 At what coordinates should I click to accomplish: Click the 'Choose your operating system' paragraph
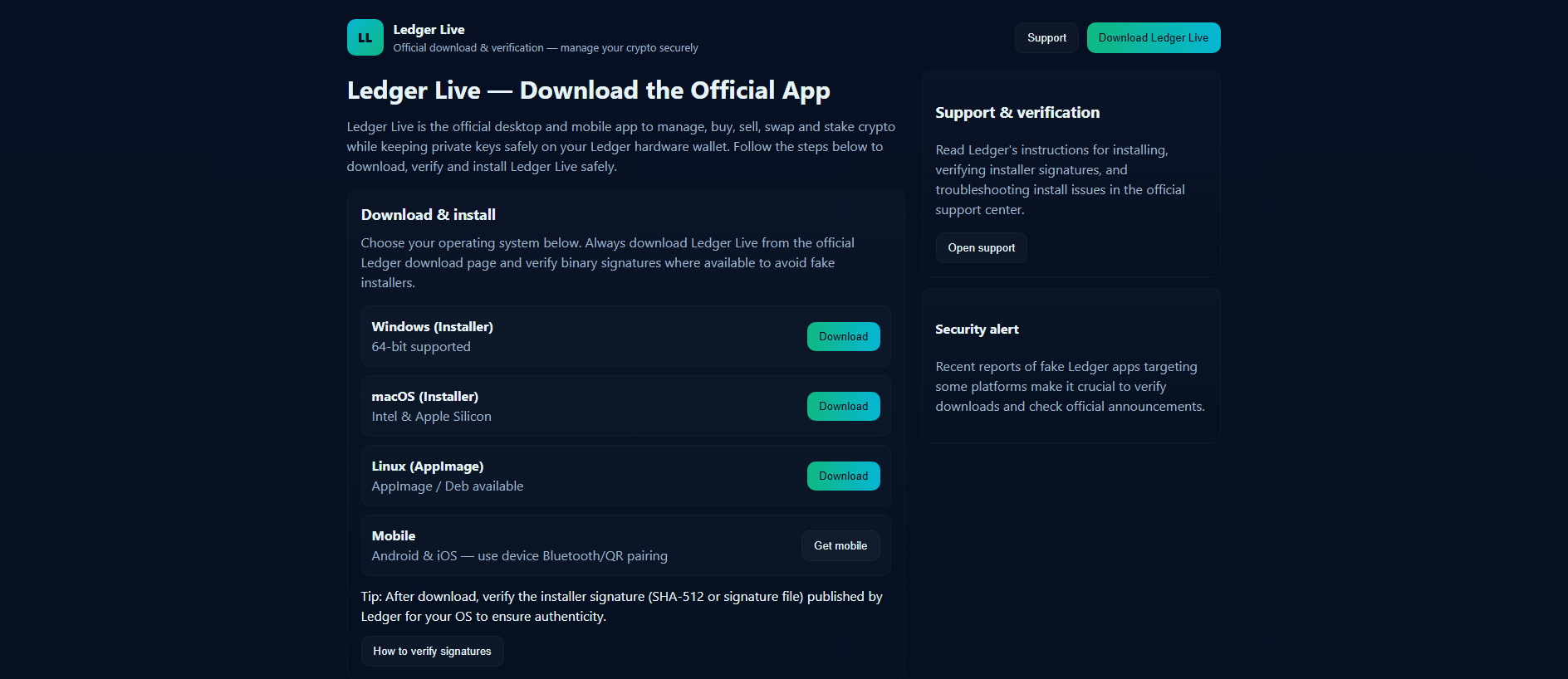click(608, 263)
